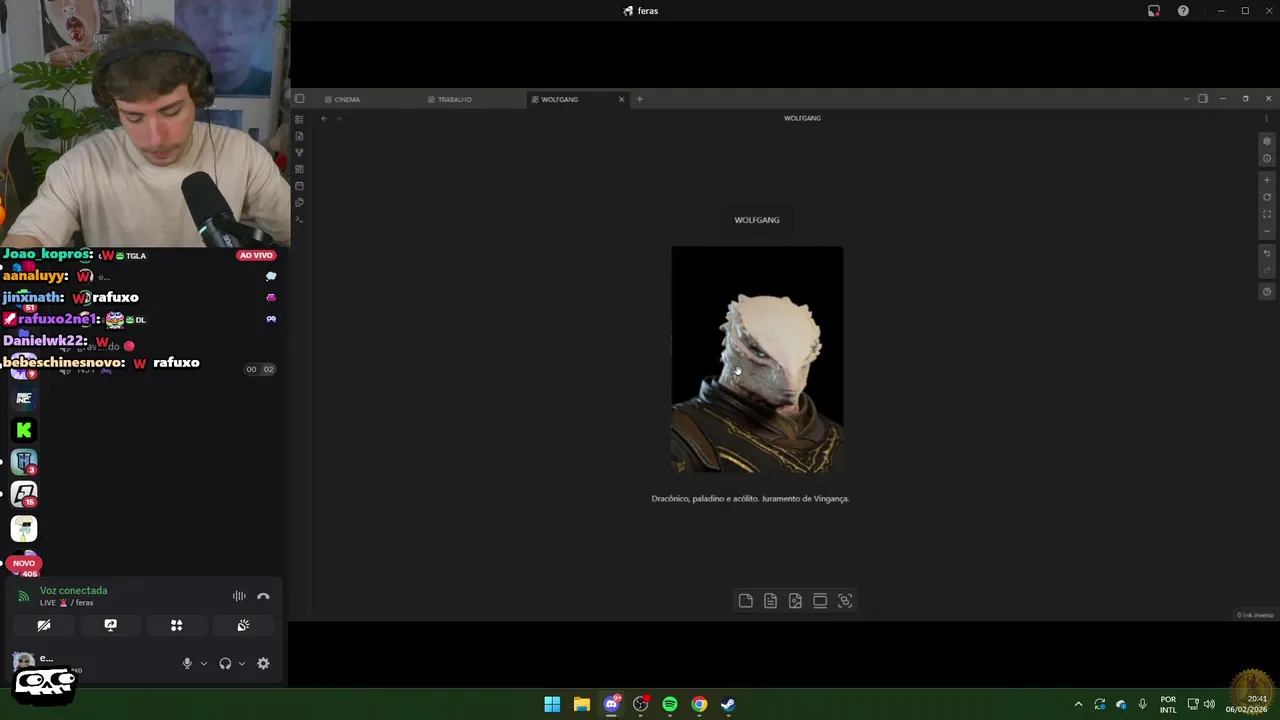1280x720 pixels.
Task: Expand headphone output options chevron
Action: click(241, 663)
